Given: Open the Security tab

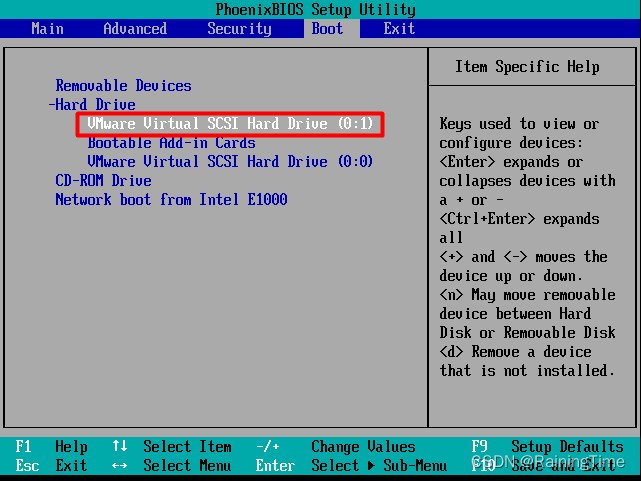Looking at the screenshot, I should pos(239,29).
